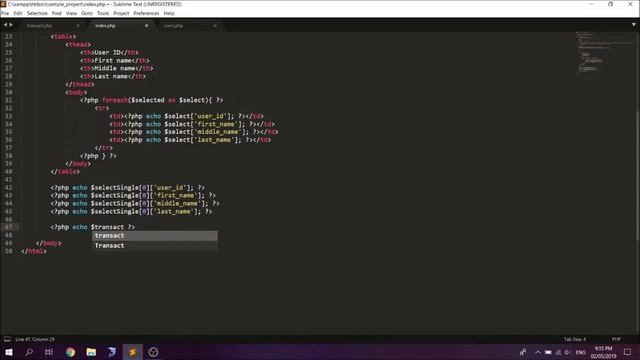Open network icon in system tray

558,352
